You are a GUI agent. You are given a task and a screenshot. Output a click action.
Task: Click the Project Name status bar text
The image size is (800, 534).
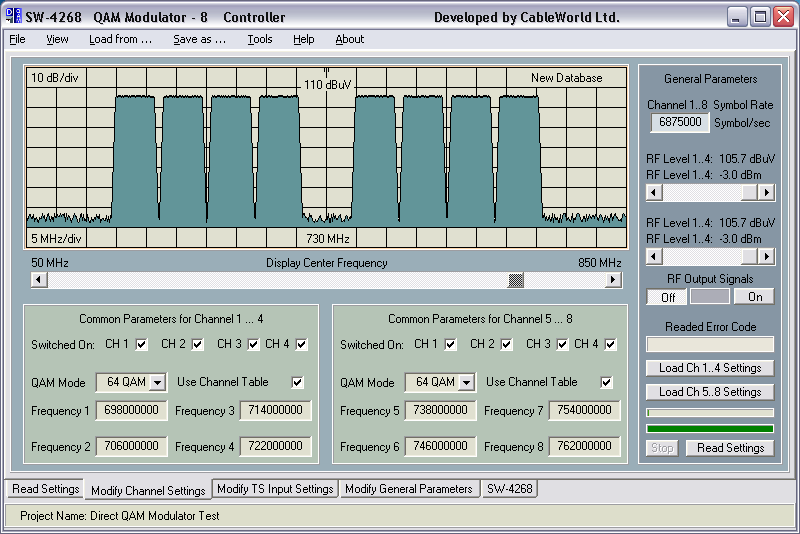[x=119, y=516]
